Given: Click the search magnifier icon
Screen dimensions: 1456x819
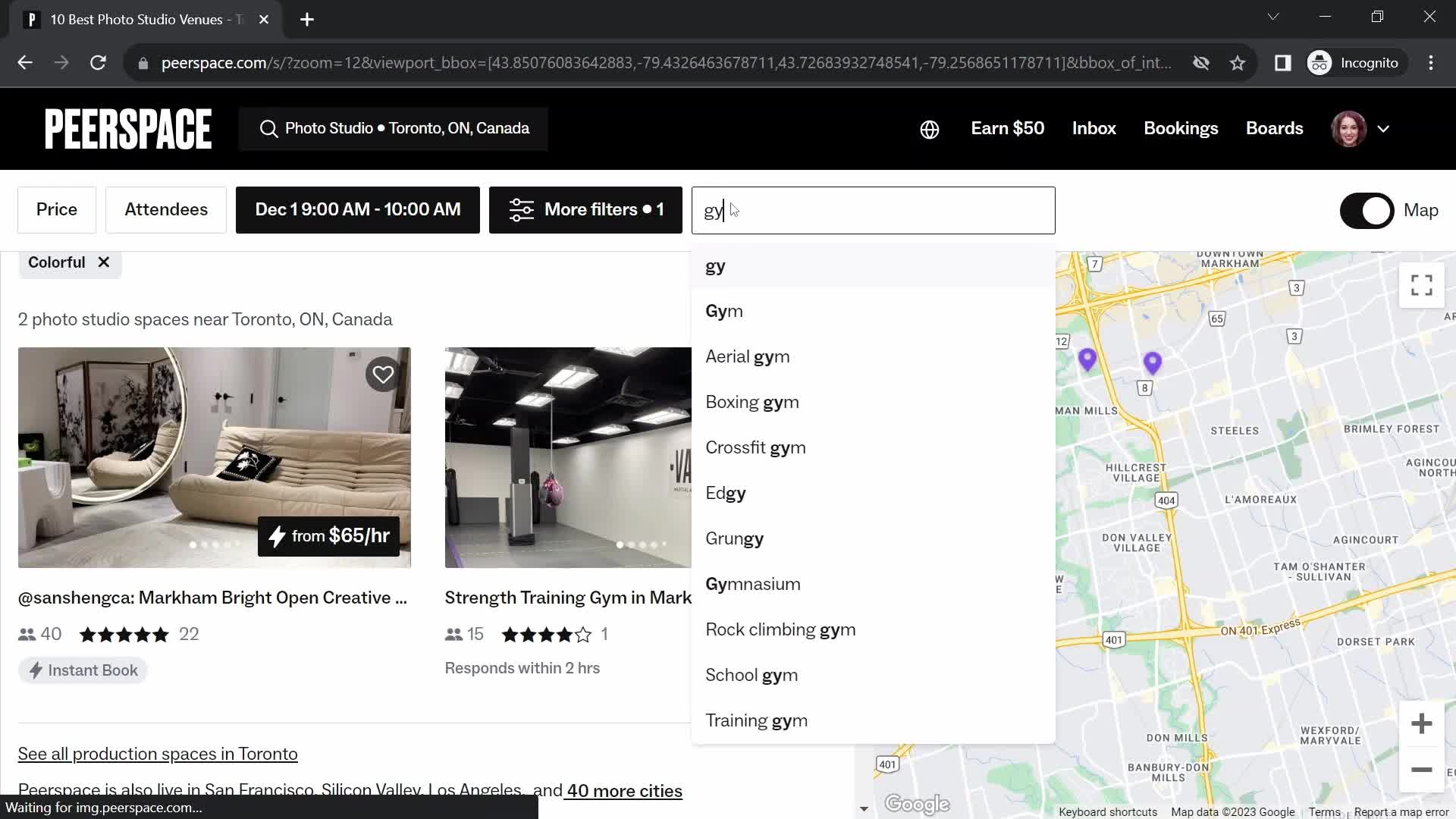Looking at the screenshot, I should 268,129.
